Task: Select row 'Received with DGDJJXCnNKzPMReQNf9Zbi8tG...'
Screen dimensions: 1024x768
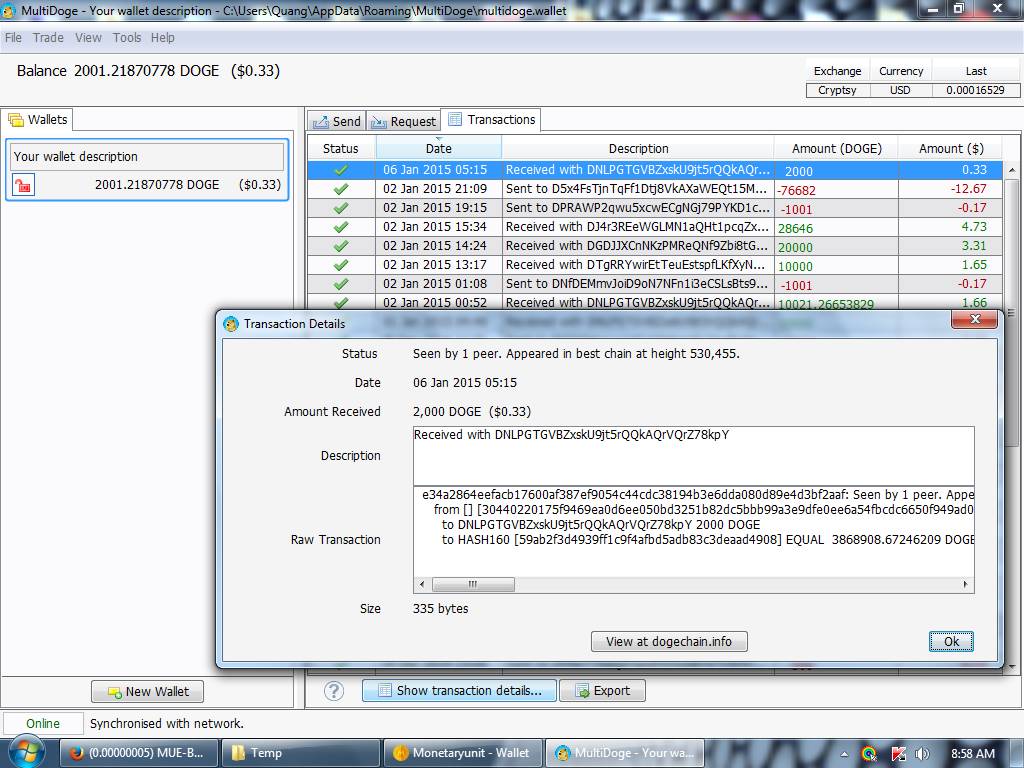Action: (x=655, y=246)
